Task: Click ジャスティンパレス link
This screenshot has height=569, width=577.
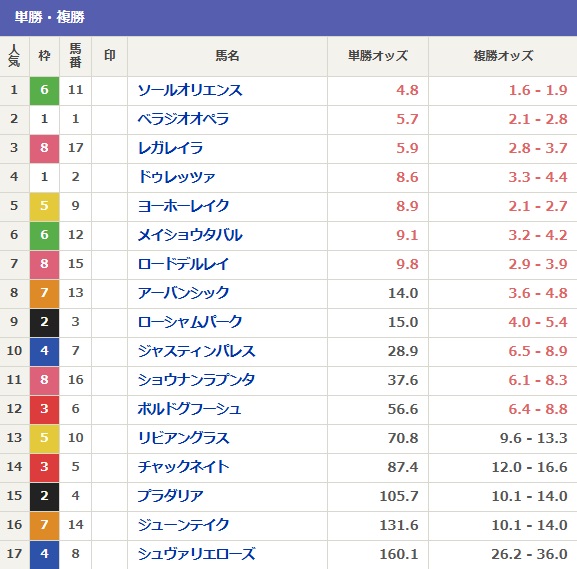Action: tap(197, 351)
